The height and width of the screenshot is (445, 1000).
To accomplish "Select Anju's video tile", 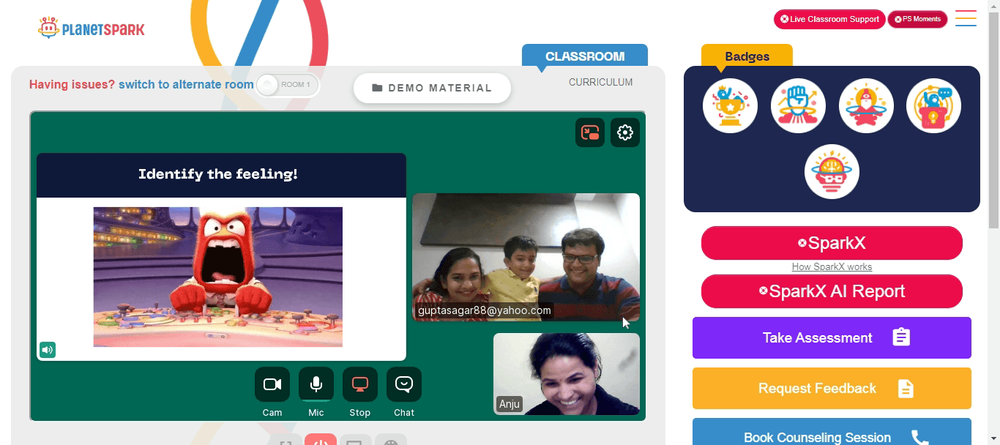I will click(x=566, y=374).
